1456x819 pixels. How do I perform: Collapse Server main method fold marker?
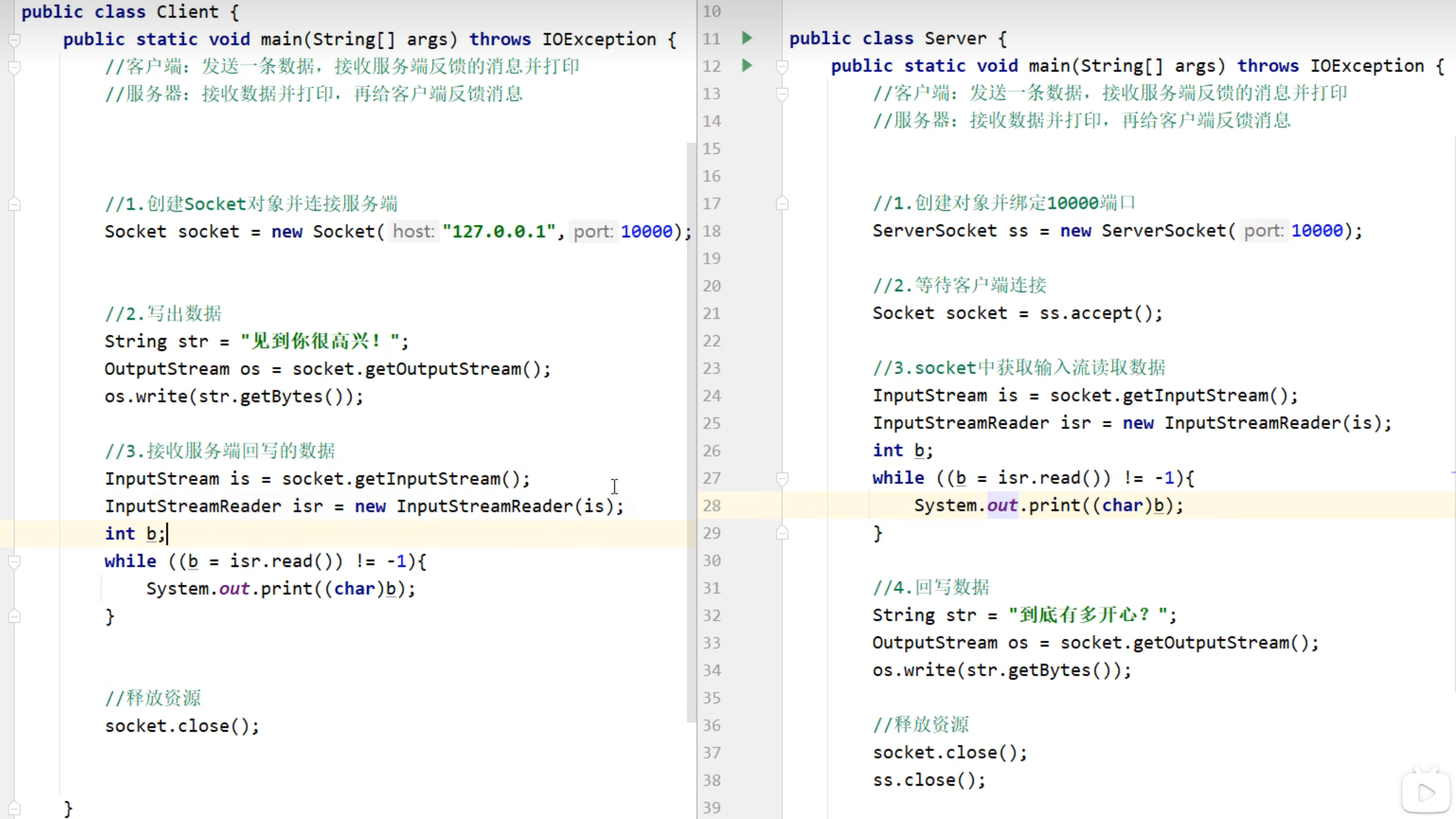(x=782, y=66)
